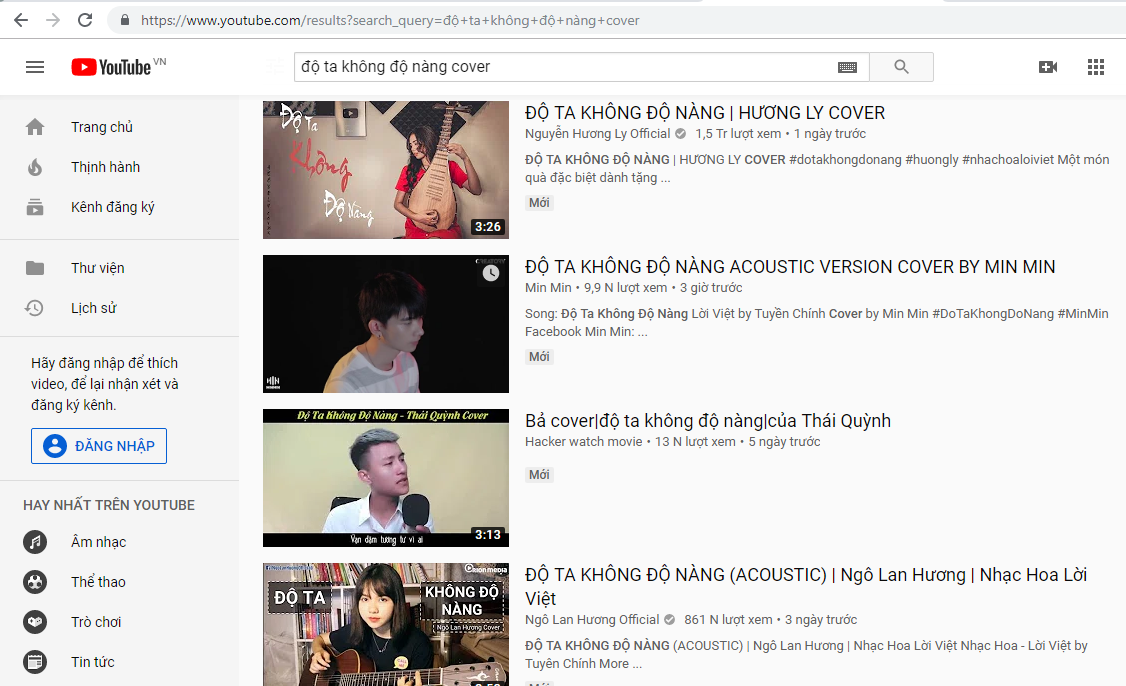Screen dimensions: 1126x686
Task: Click Mới badge under Hương Ly video
Action: point(539,203)
